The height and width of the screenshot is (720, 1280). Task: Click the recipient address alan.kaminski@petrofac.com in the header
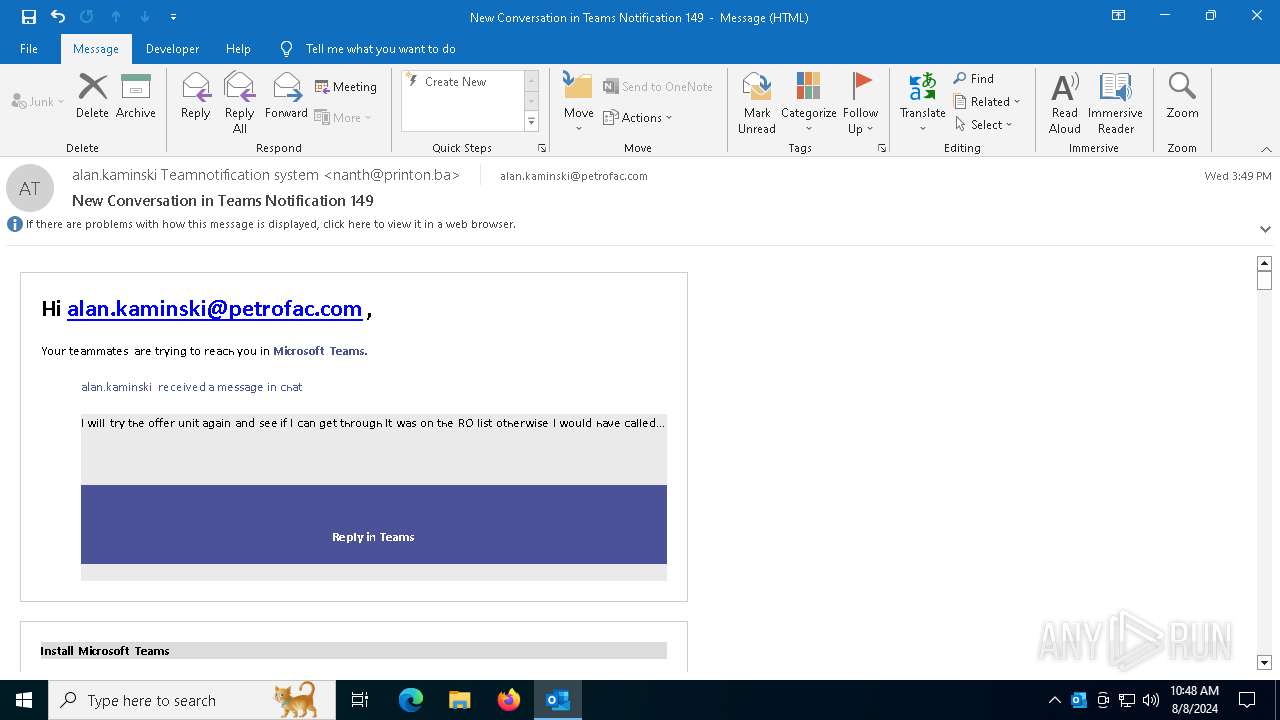tap(574, 176)
